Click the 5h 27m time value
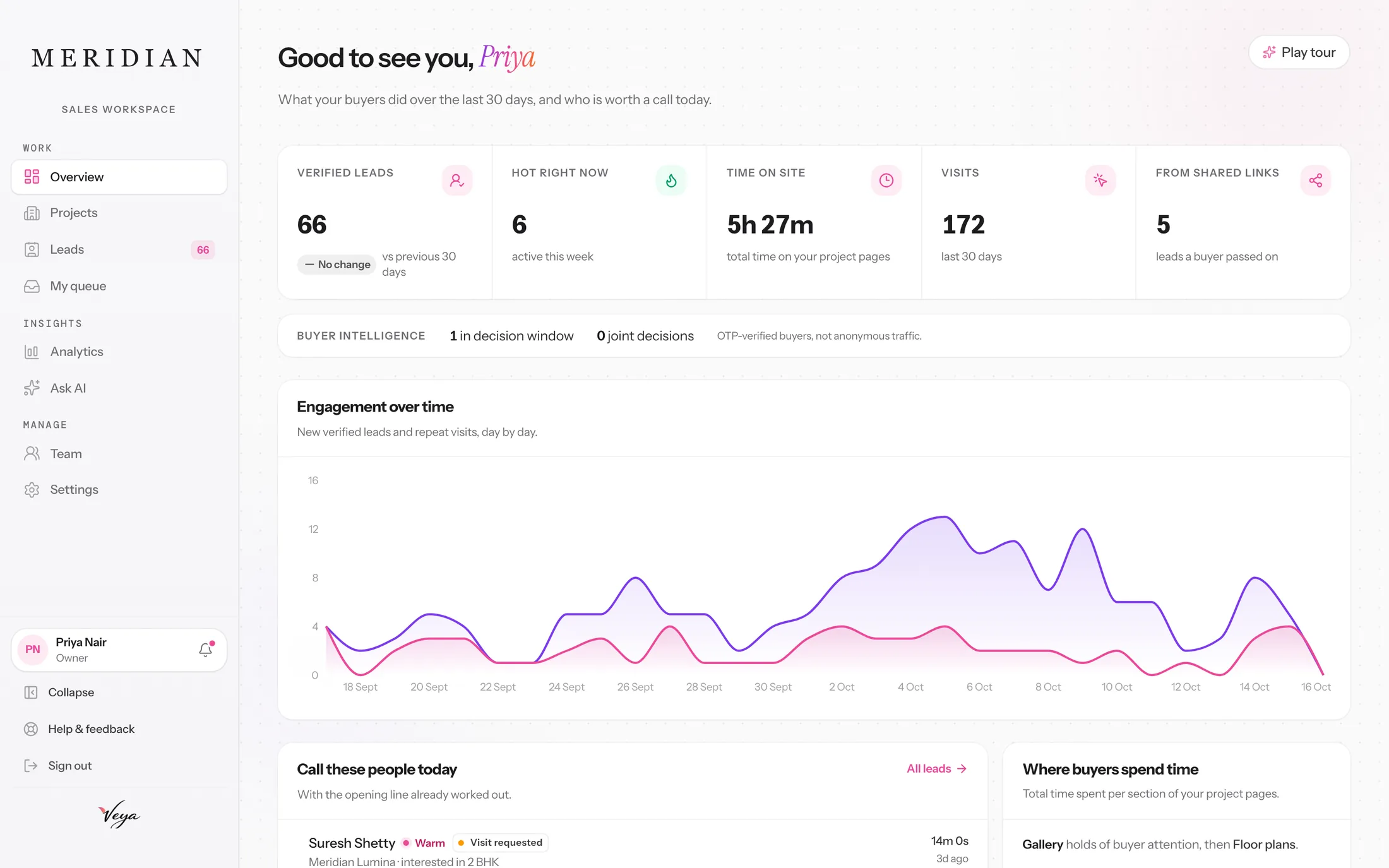Screen dimensions: 1389x868 770,225
